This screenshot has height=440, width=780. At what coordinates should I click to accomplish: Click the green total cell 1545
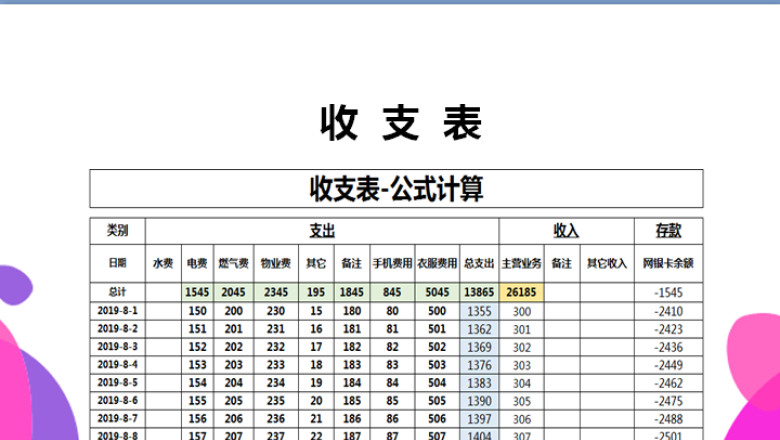click(197, 292)
